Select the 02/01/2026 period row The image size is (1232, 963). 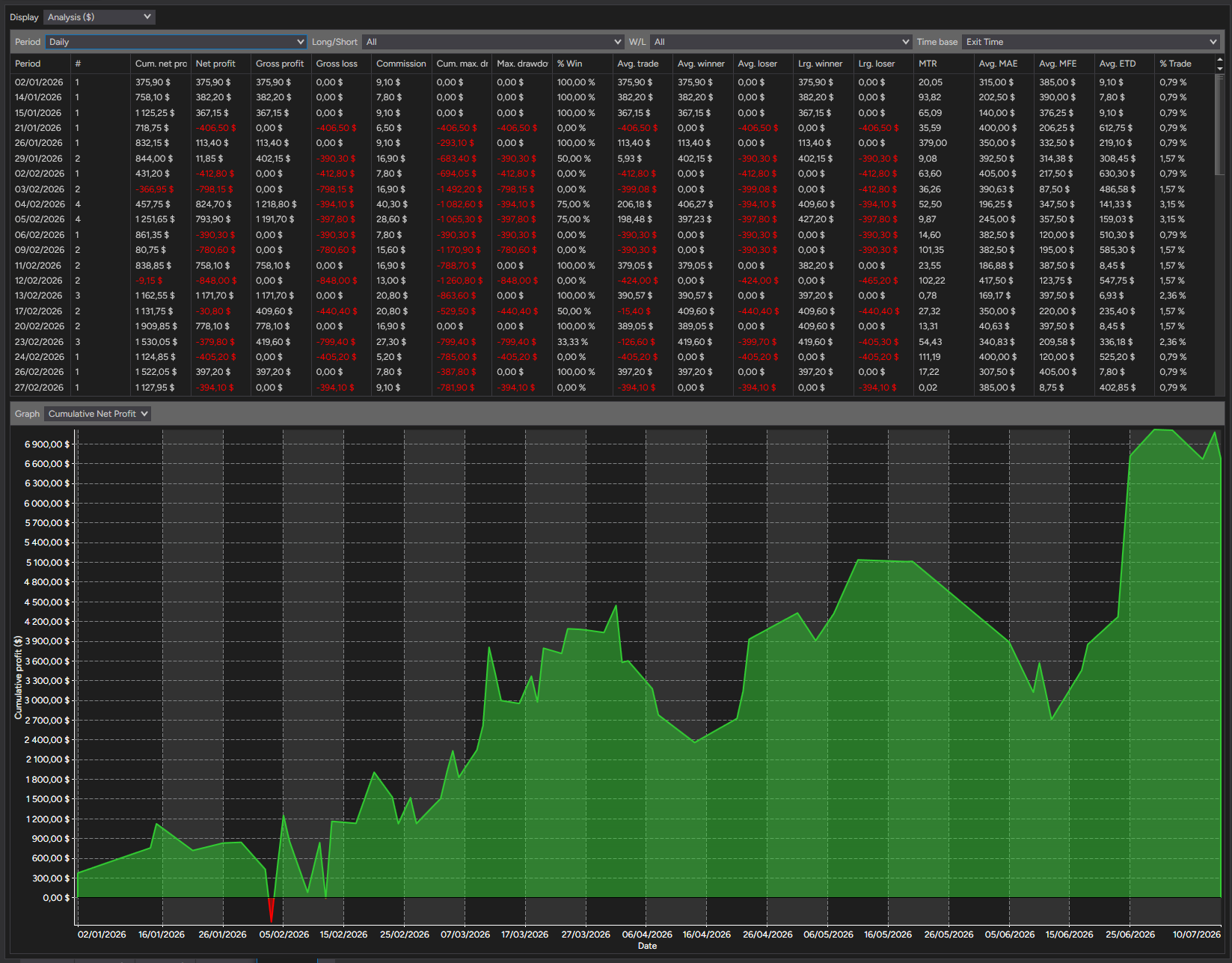click(613, 82)
